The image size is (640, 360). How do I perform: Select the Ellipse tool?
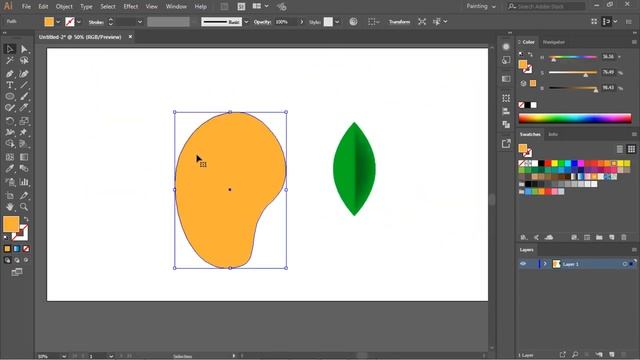10,97
